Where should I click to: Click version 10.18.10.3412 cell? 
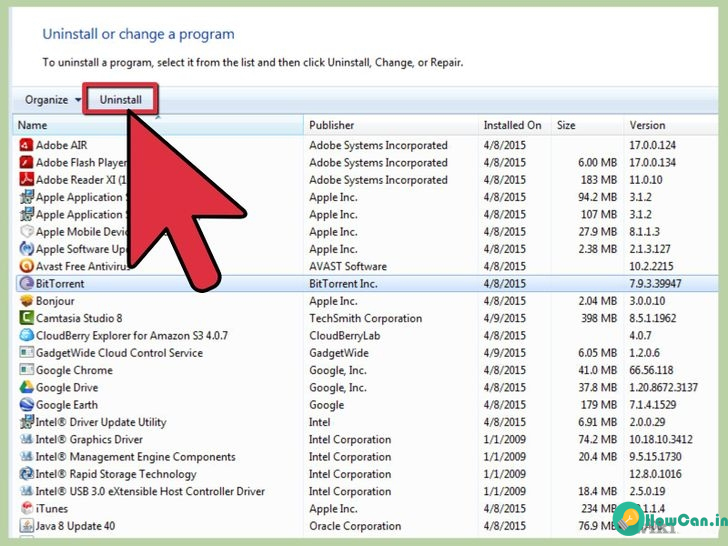pyautogui.click(x=661, y=440)
